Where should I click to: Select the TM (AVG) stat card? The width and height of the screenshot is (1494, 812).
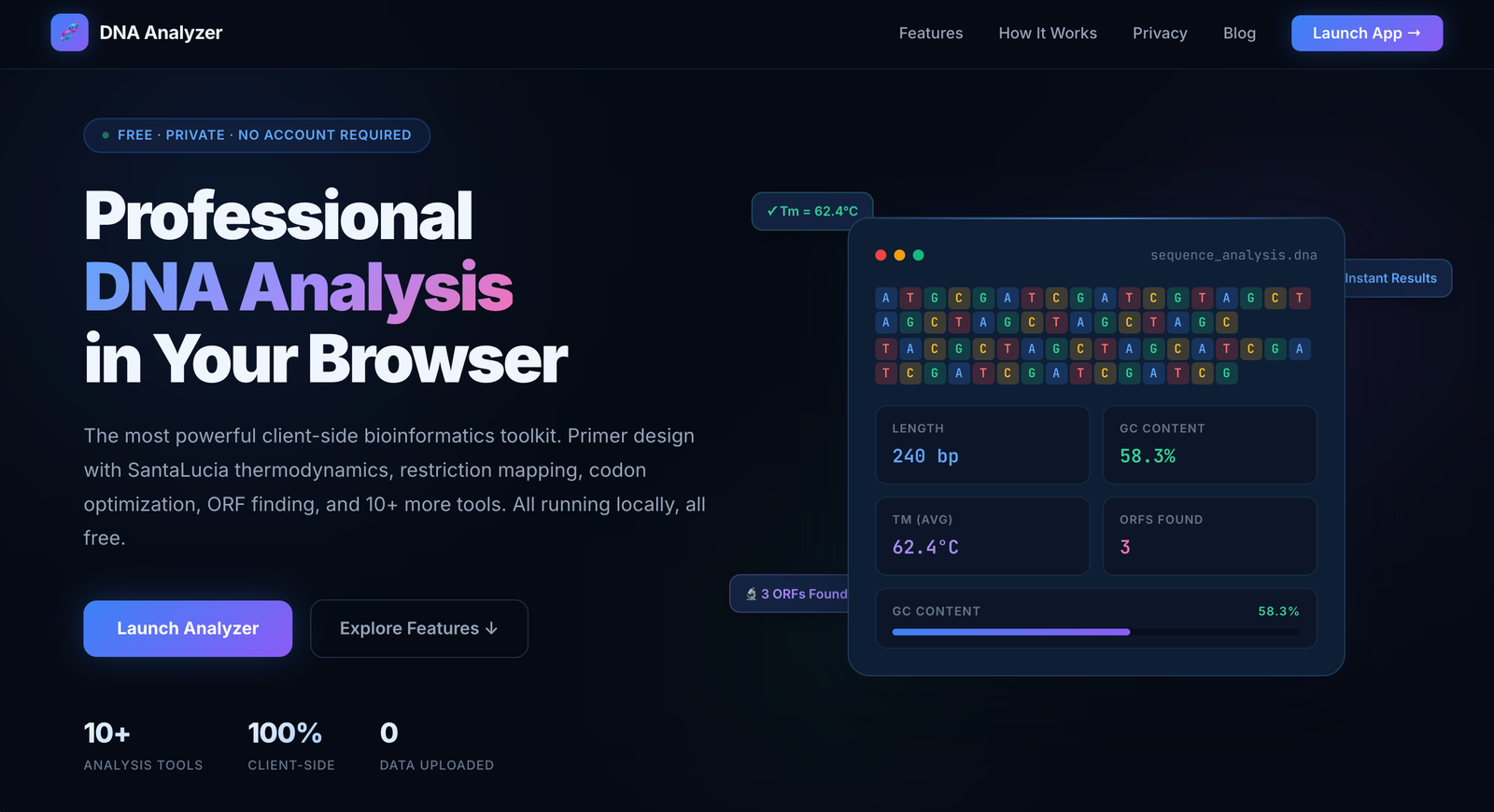click(x=982, y=536)
